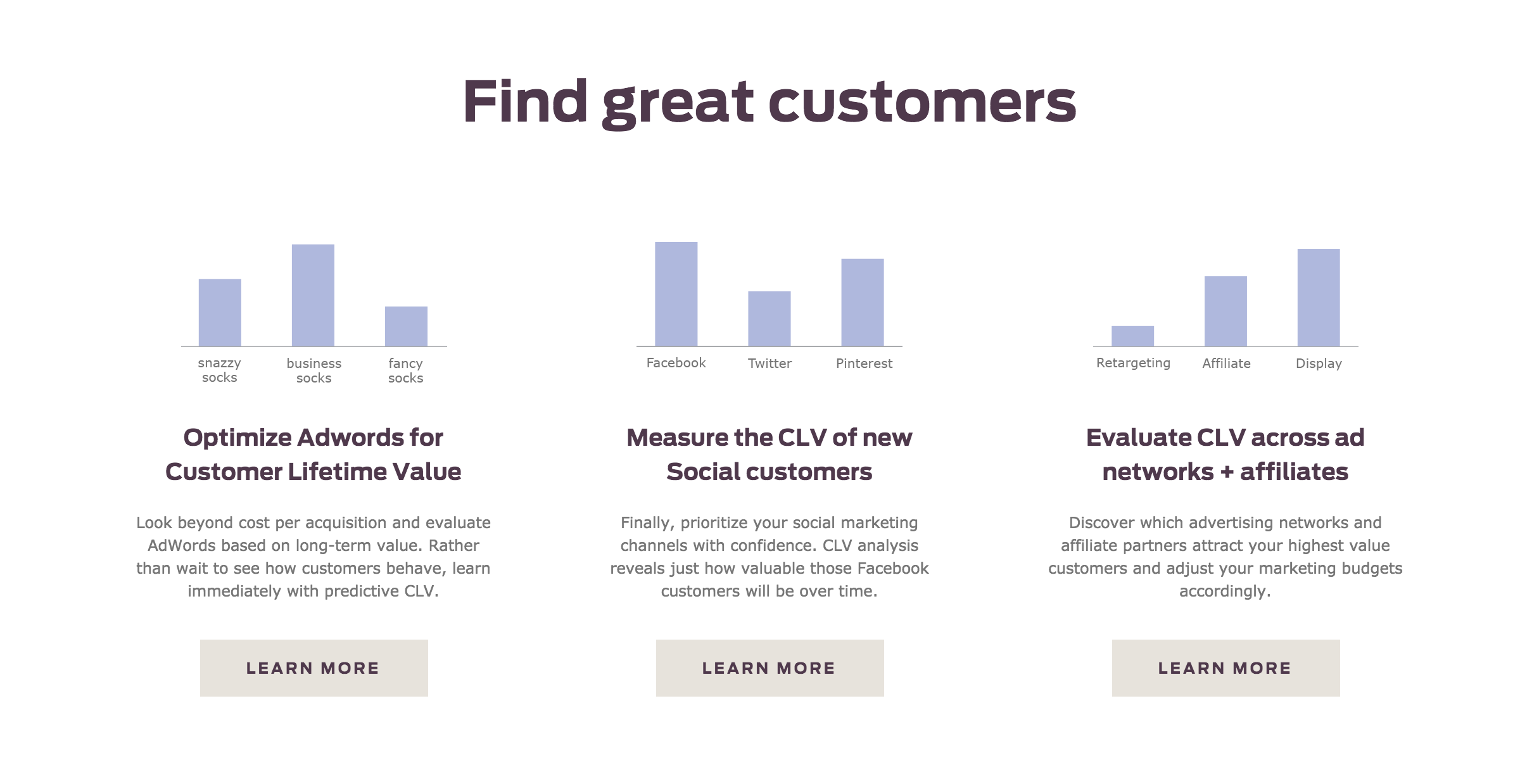This screenshot has width=1539, height=784.
Task: Open Learn More for Social customers CLV
Action: click(x=769, y=668)
